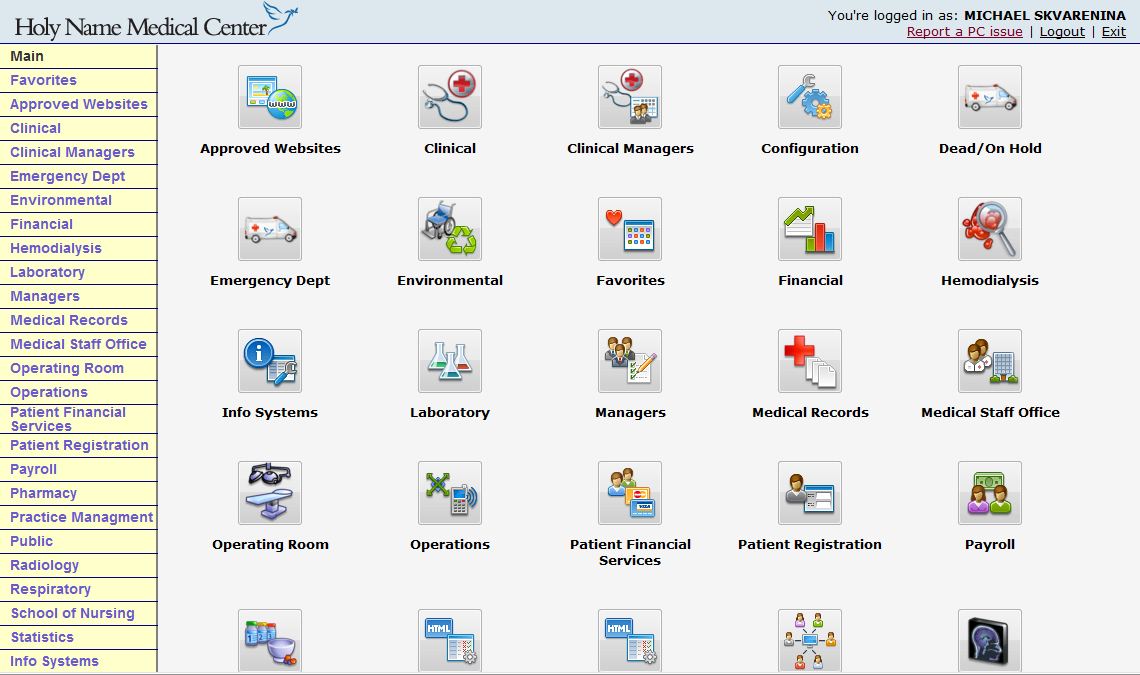Open Financial from the sidebar menu
This screenshot has height=675, width=1140.
[x=79, y=224]
